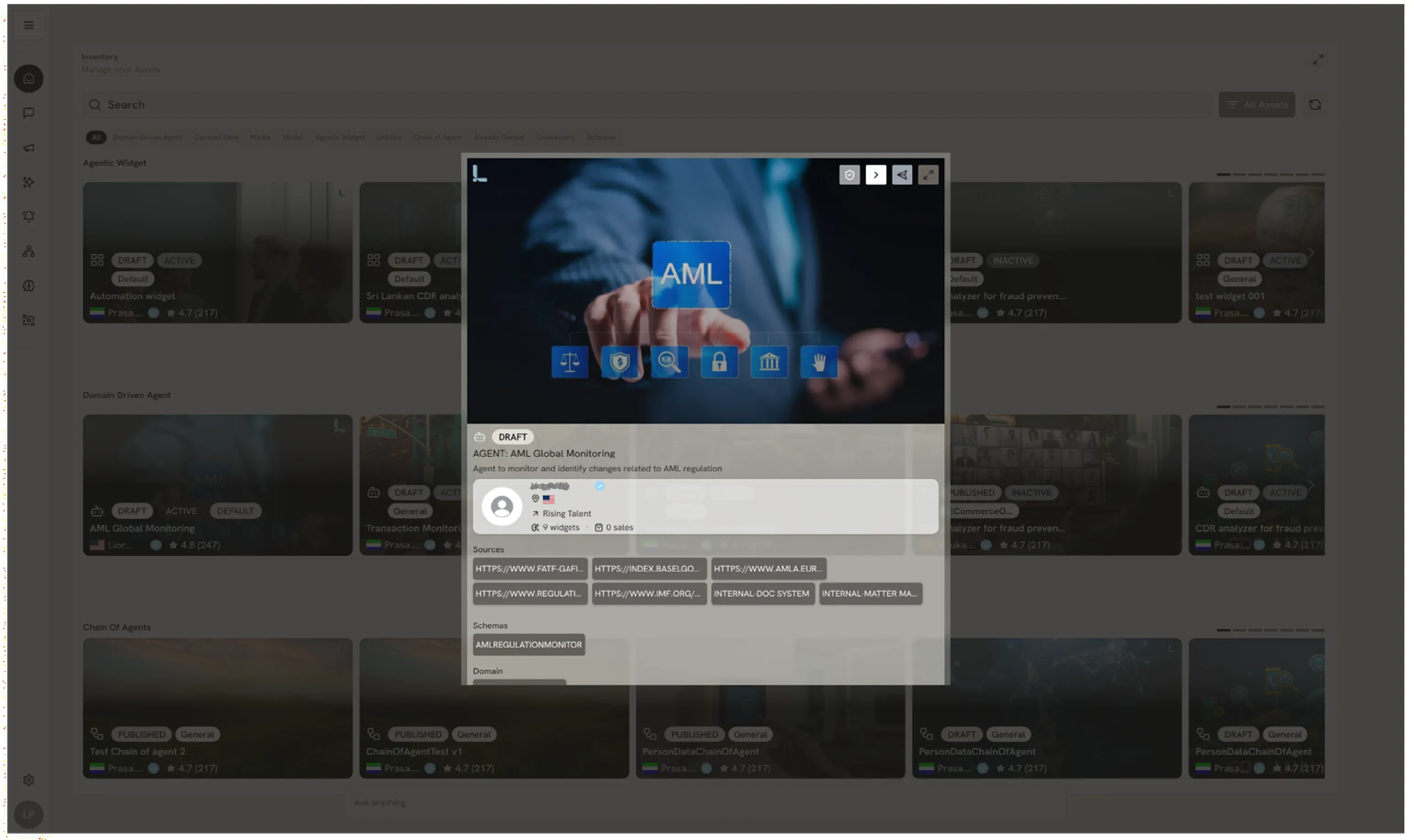Open the hamburger menu in the sidebar
Viewport: 1414px width, 840px height.
(28, 26)
